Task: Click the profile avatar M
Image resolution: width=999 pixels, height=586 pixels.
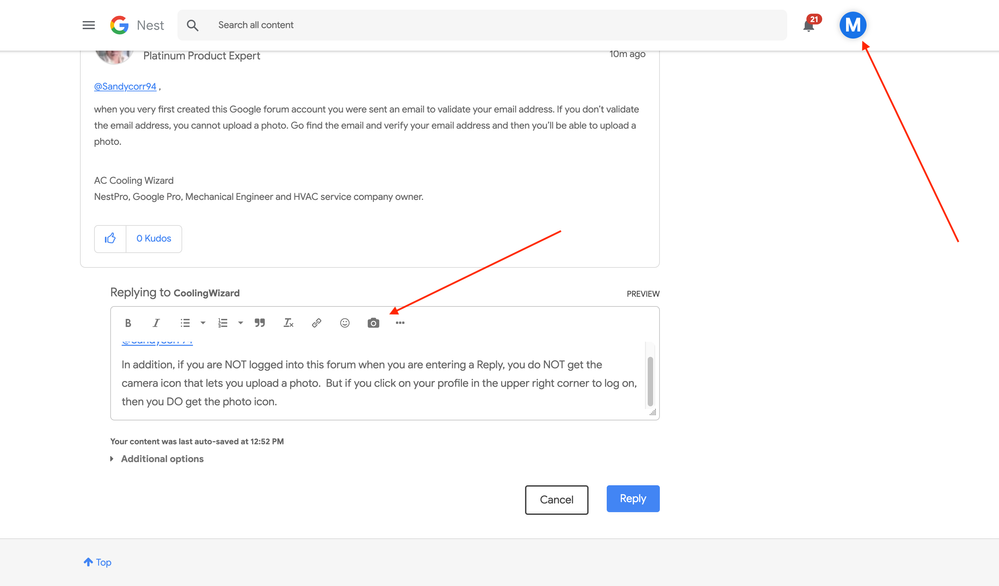Action: 852,25
